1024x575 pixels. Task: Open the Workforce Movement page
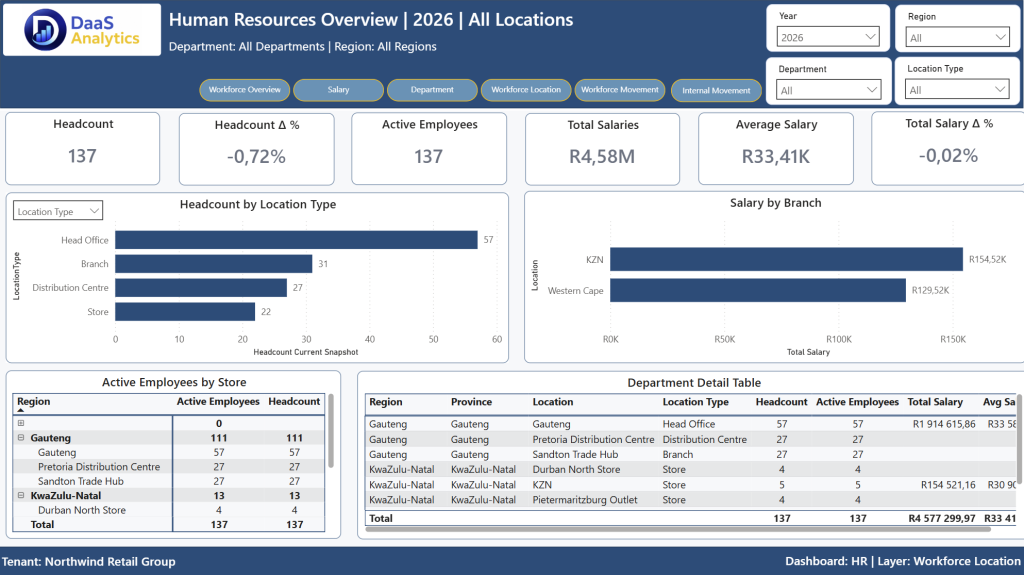point(620,90)
